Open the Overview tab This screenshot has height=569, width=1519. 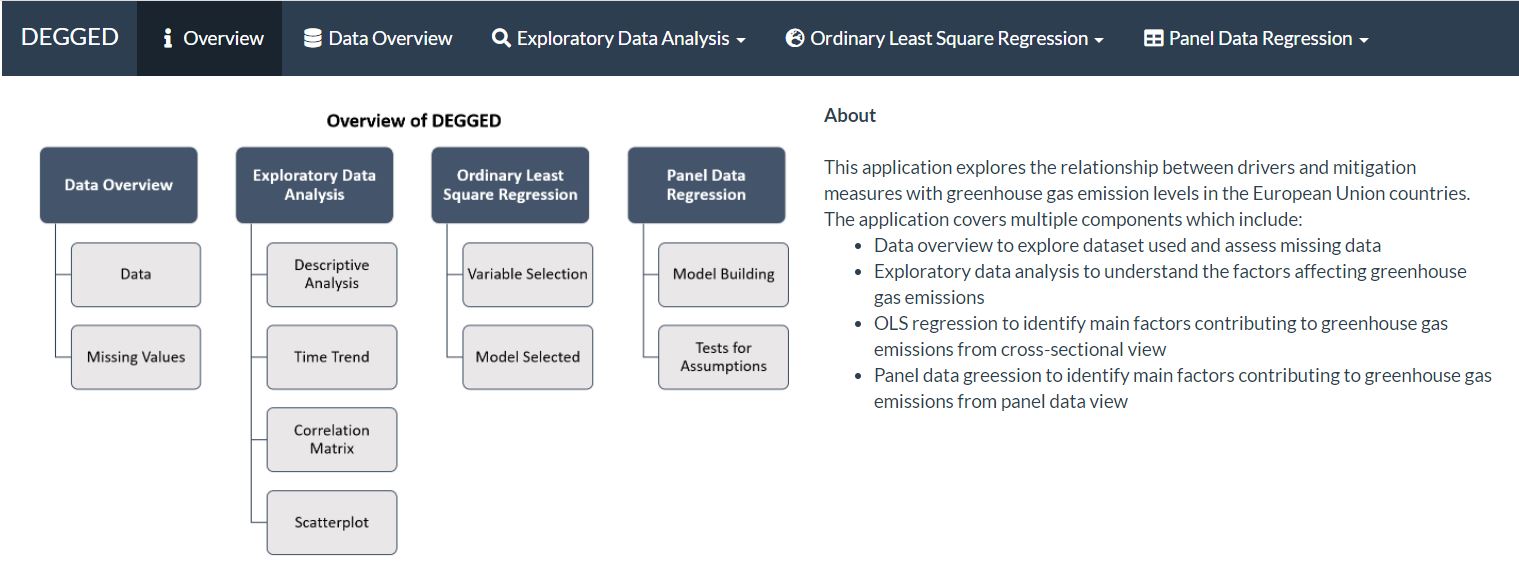point(222,39)
